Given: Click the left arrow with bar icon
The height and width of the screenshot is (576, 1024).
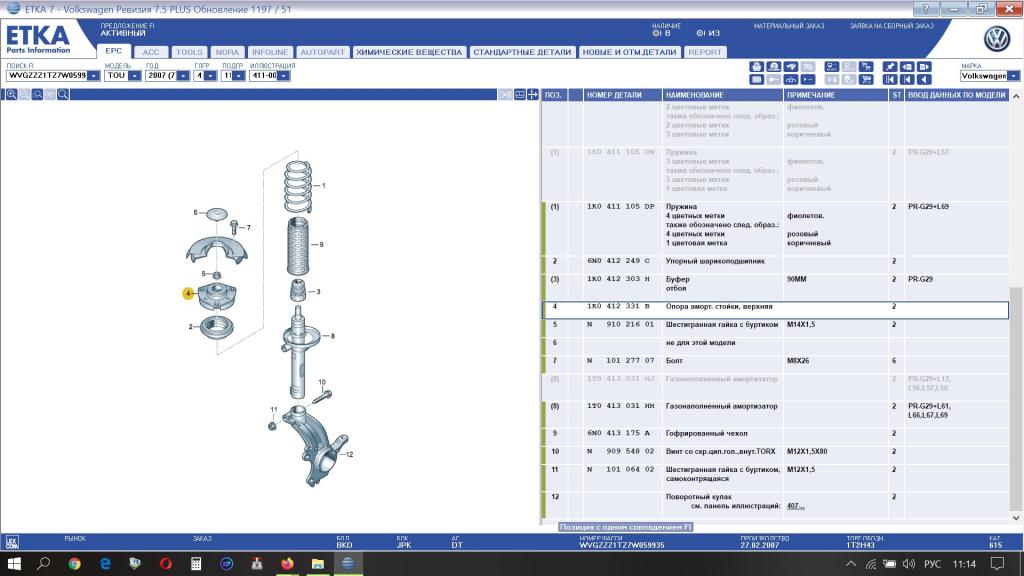Looking at the screenshot, I should (x=907, y=80).
